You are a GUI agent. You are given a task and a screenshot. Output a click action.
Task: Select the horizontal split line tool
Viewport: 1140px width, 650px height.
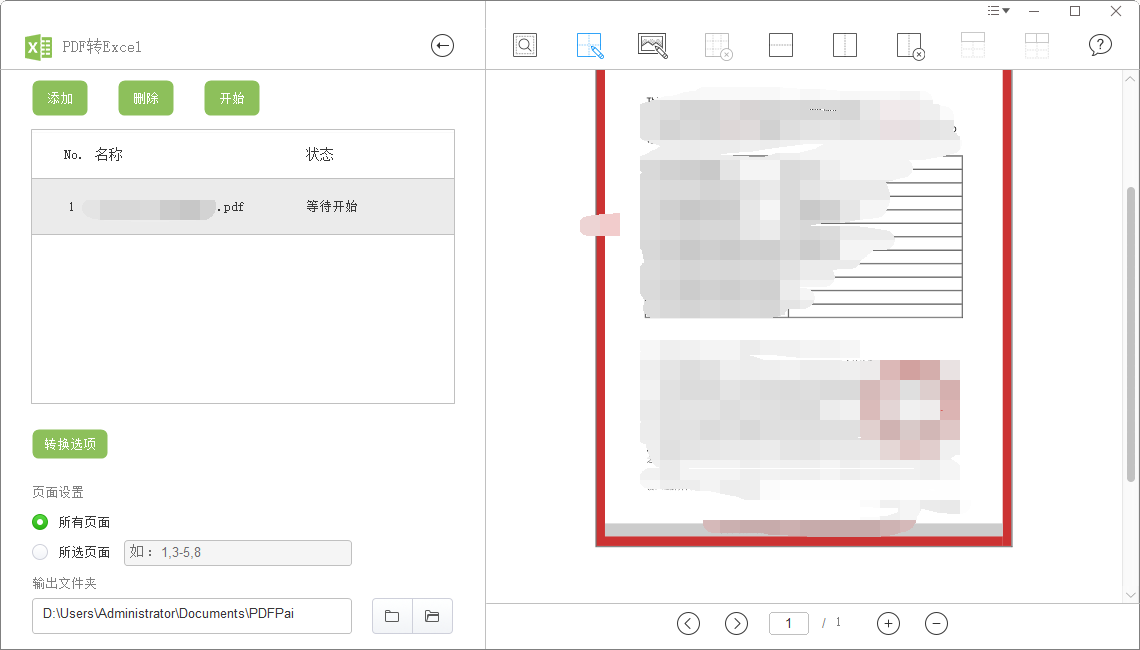pyautogui.click(x=781, y=44)
